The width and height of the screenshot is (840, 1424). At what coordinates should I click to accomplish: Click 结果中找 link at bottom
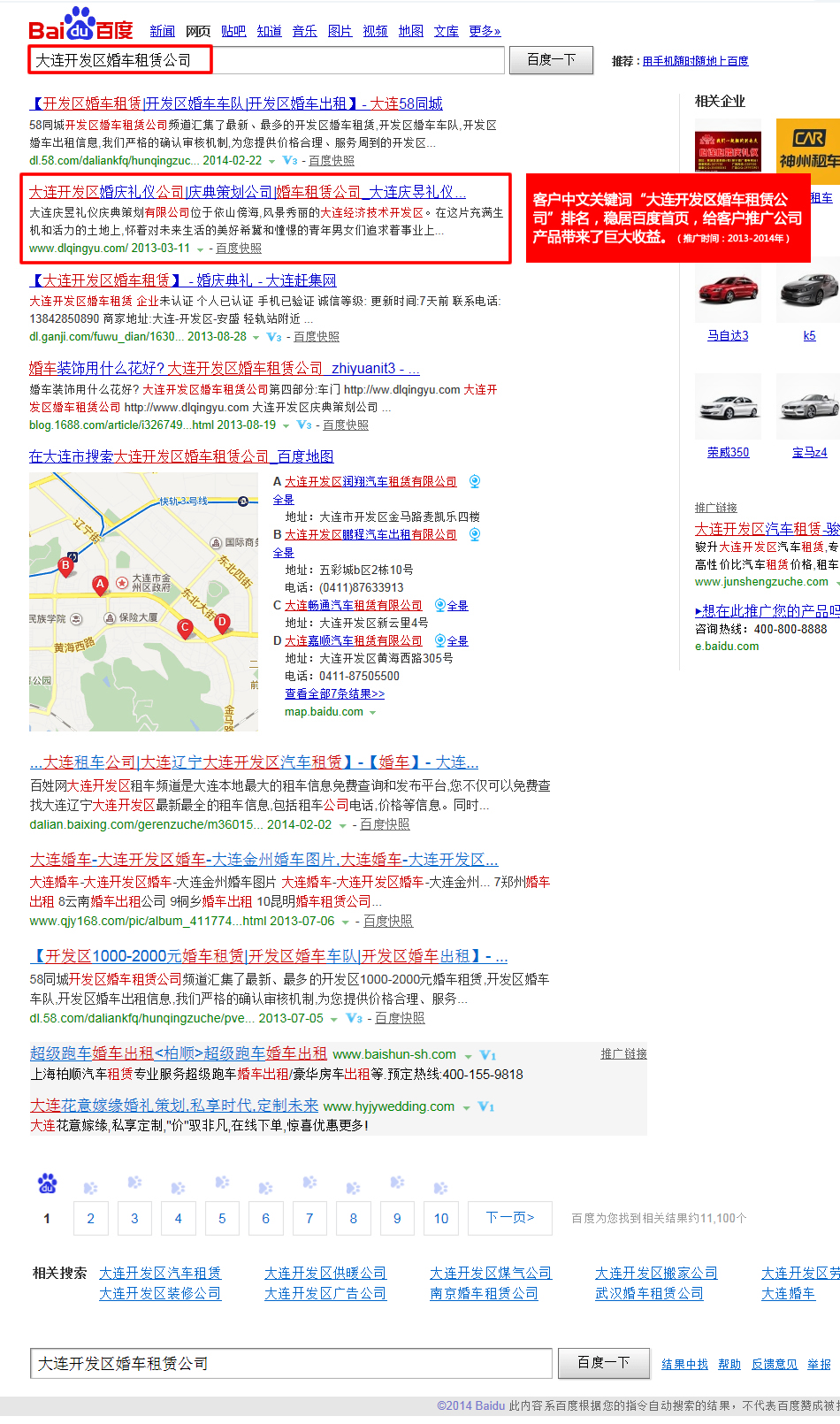click(684, 1365)
